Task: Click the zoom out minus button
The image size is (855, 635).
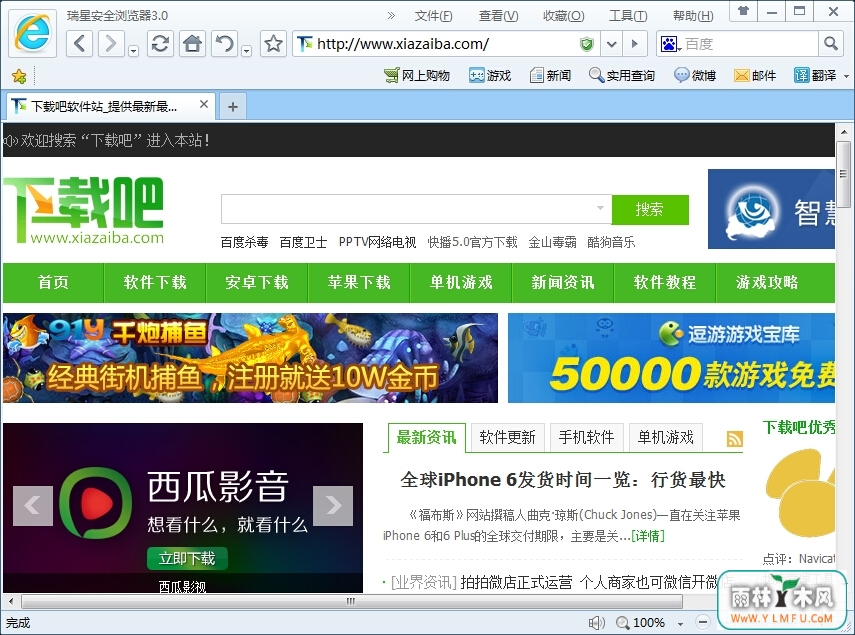Action: click(x=703, y=622)
